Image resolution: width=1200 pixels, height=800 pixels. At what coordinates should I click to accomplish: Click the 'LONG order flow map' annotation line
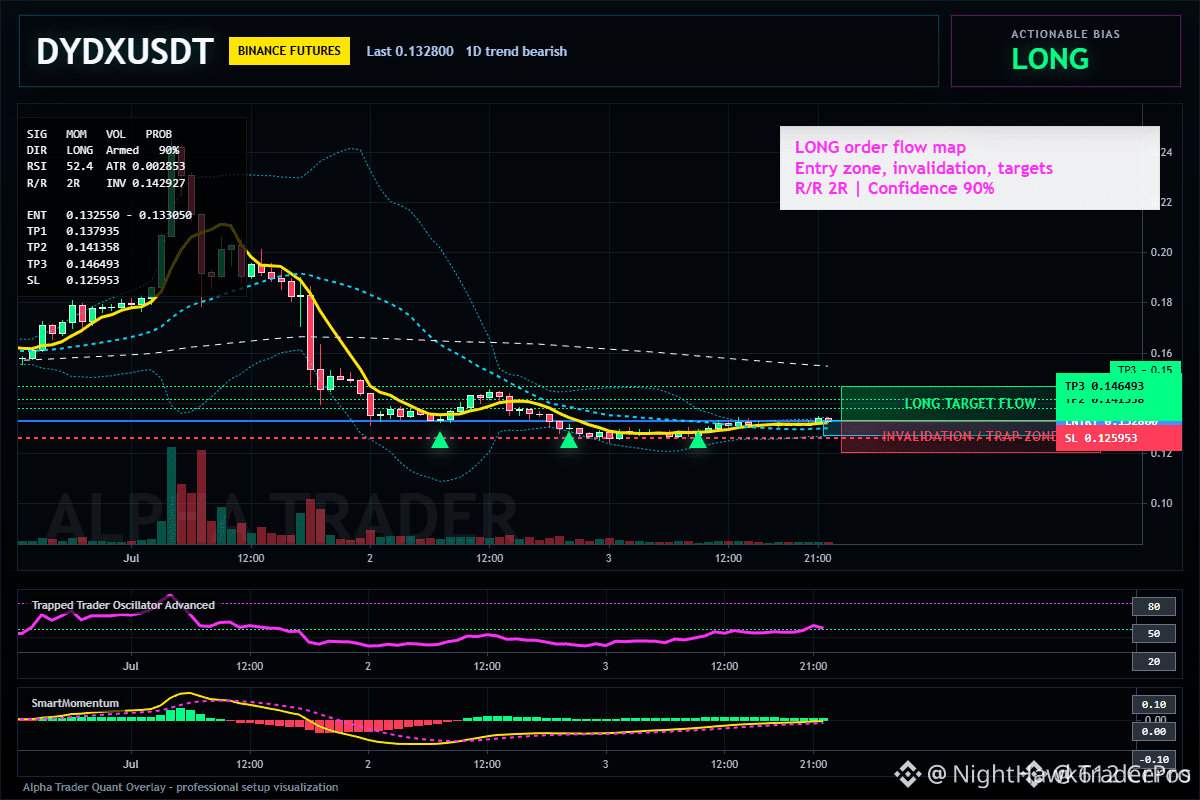tap(880, 148)
